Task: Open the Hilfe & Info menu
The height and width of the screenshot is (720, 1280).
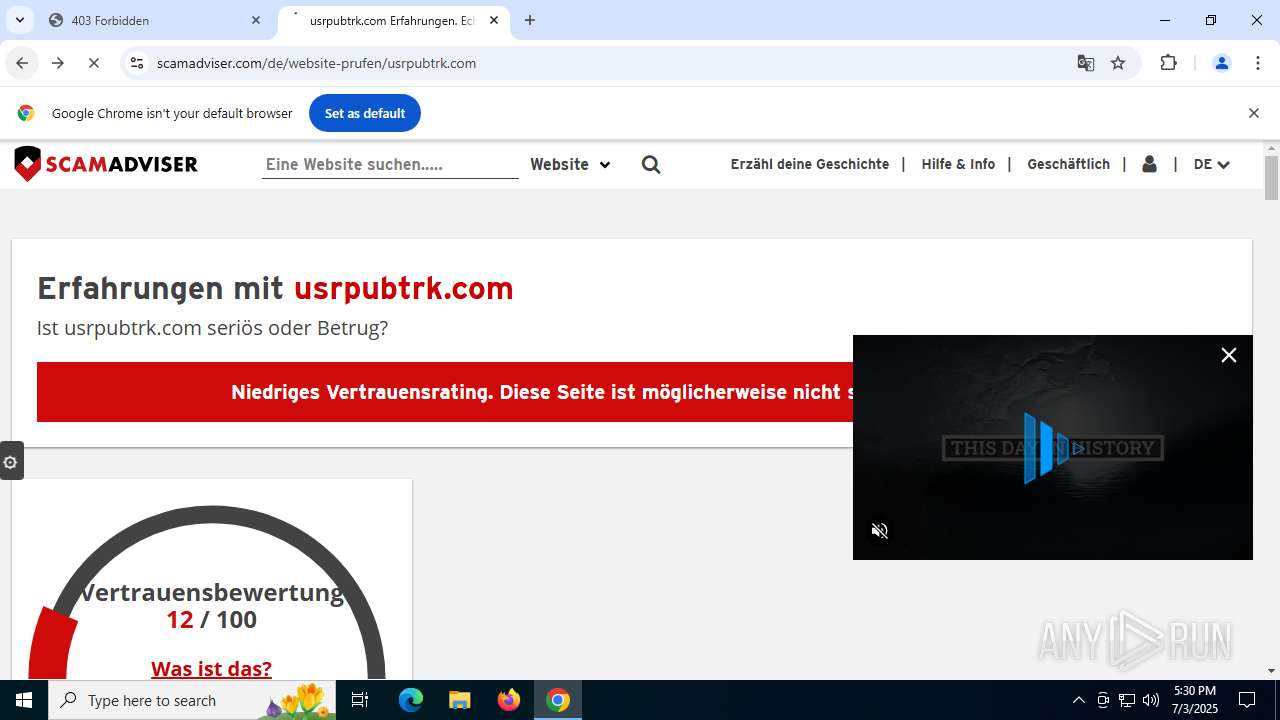Action: (958, 164)
